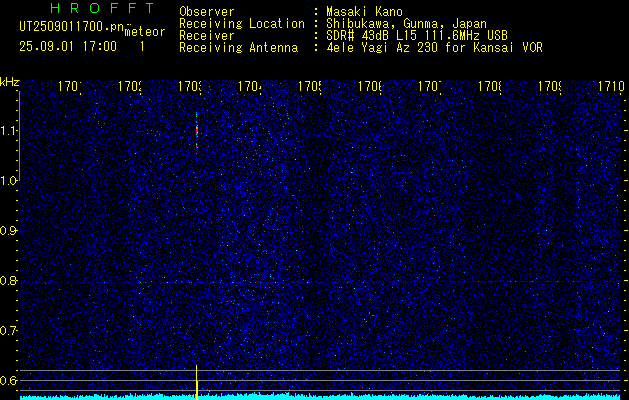Click the 0.9 kHz frequency label
Image resolution: width=629 pixels, height=400 pixels.
point(8,231)
